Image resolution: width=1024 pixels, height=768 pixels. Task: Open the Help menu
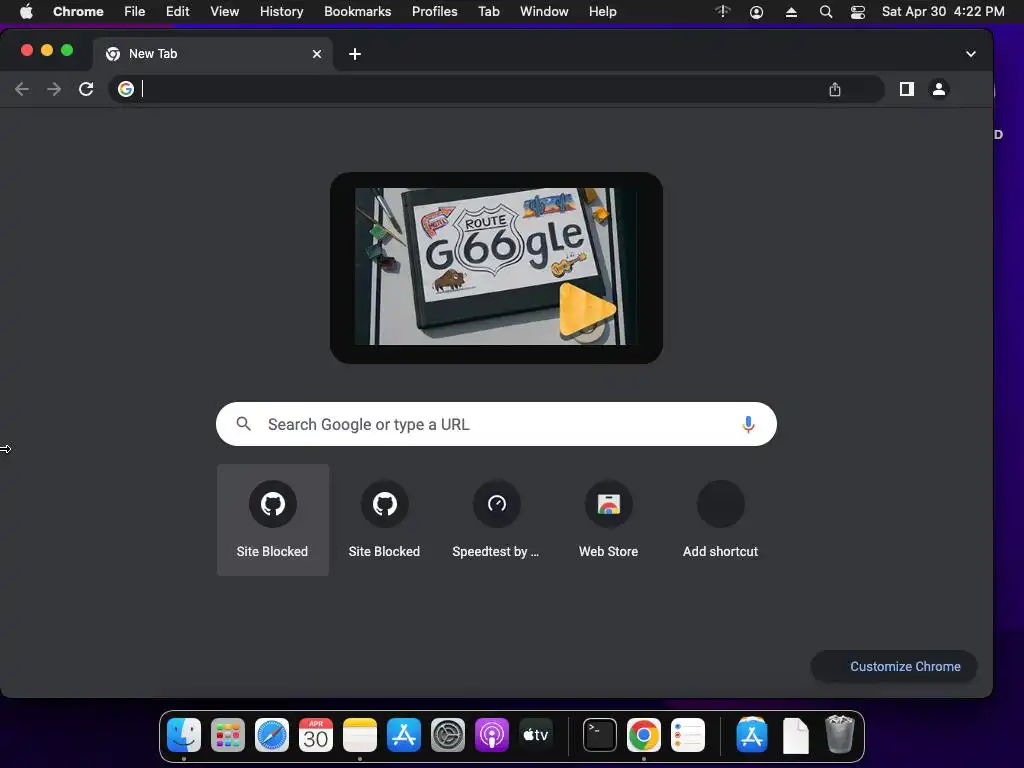click(x=602, y=12)
